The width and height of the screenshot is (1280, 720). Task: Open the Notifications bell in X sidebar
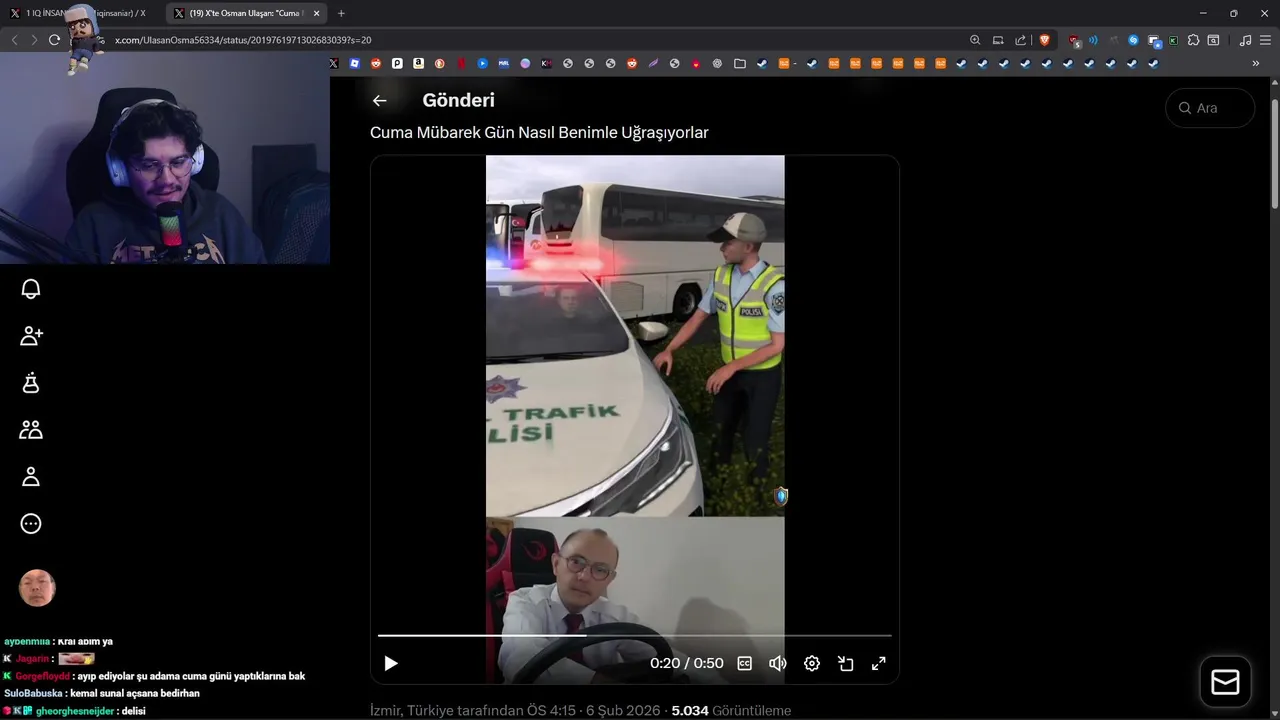tap(31, 289)
